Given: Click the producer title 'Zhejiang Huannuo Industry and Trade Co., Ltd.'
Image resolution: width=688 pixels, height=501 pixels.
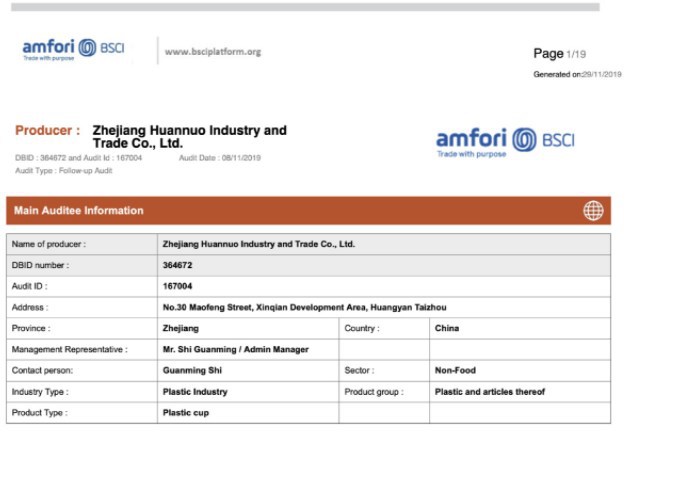Looking at the screenshot, I should (x=190, y=136).
